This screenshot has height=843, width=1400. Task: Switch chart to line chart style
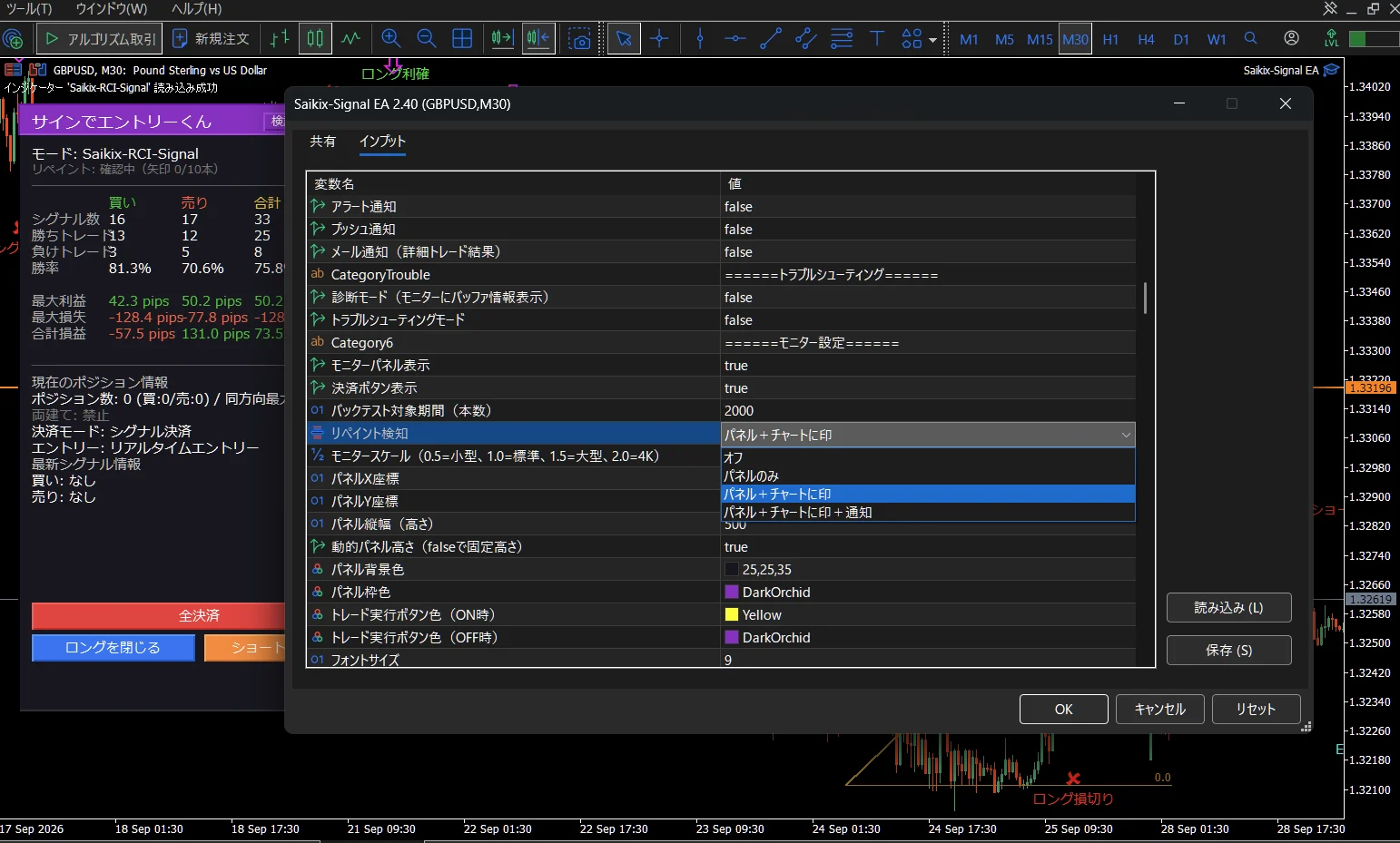tap(350, 39)
